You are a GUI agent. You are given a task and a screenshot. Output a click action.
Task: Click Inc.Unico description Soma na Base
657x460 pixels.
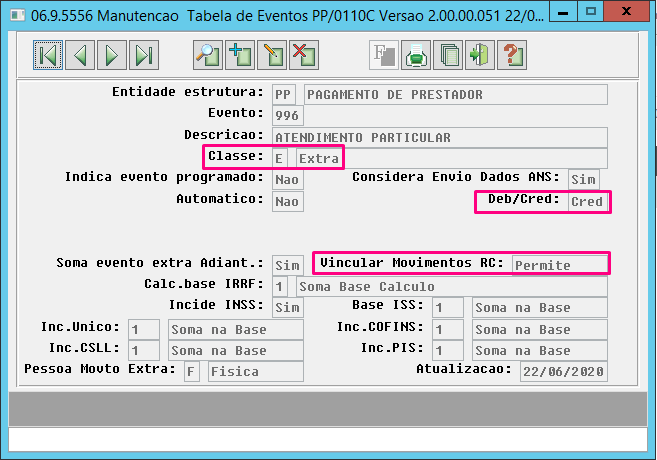tap(236, 330)
